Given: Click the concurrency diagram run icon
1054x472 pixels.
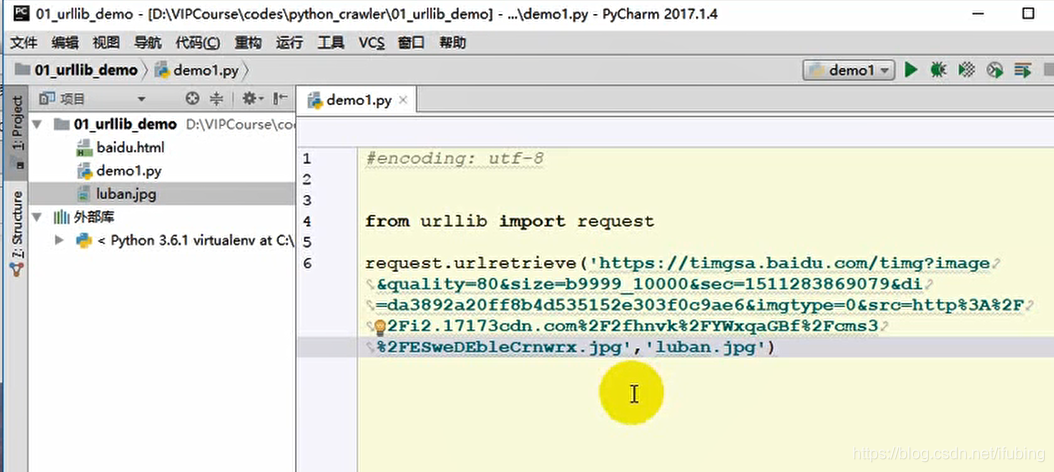Looking at the screenshot, I should click(x=1023, y=69).
